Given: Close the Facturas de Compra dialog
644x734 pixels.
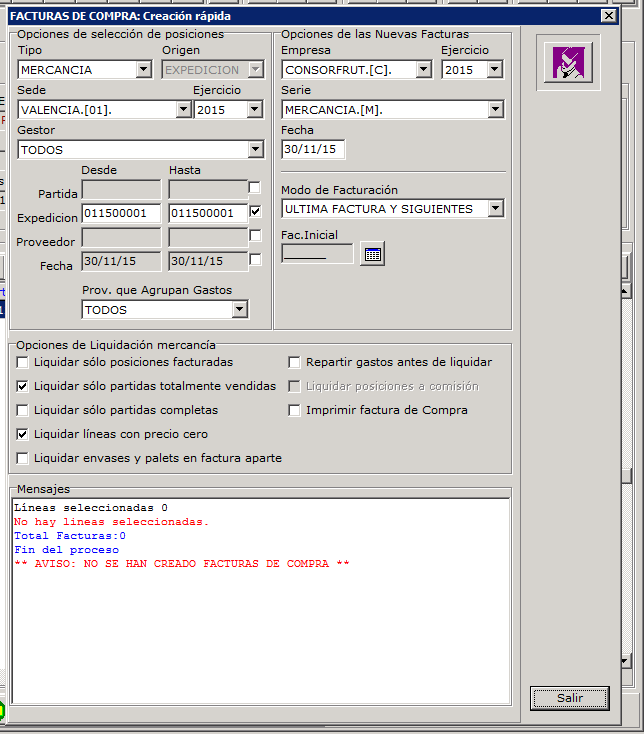Looking at the screenshot, I should (x=608, y=15).
